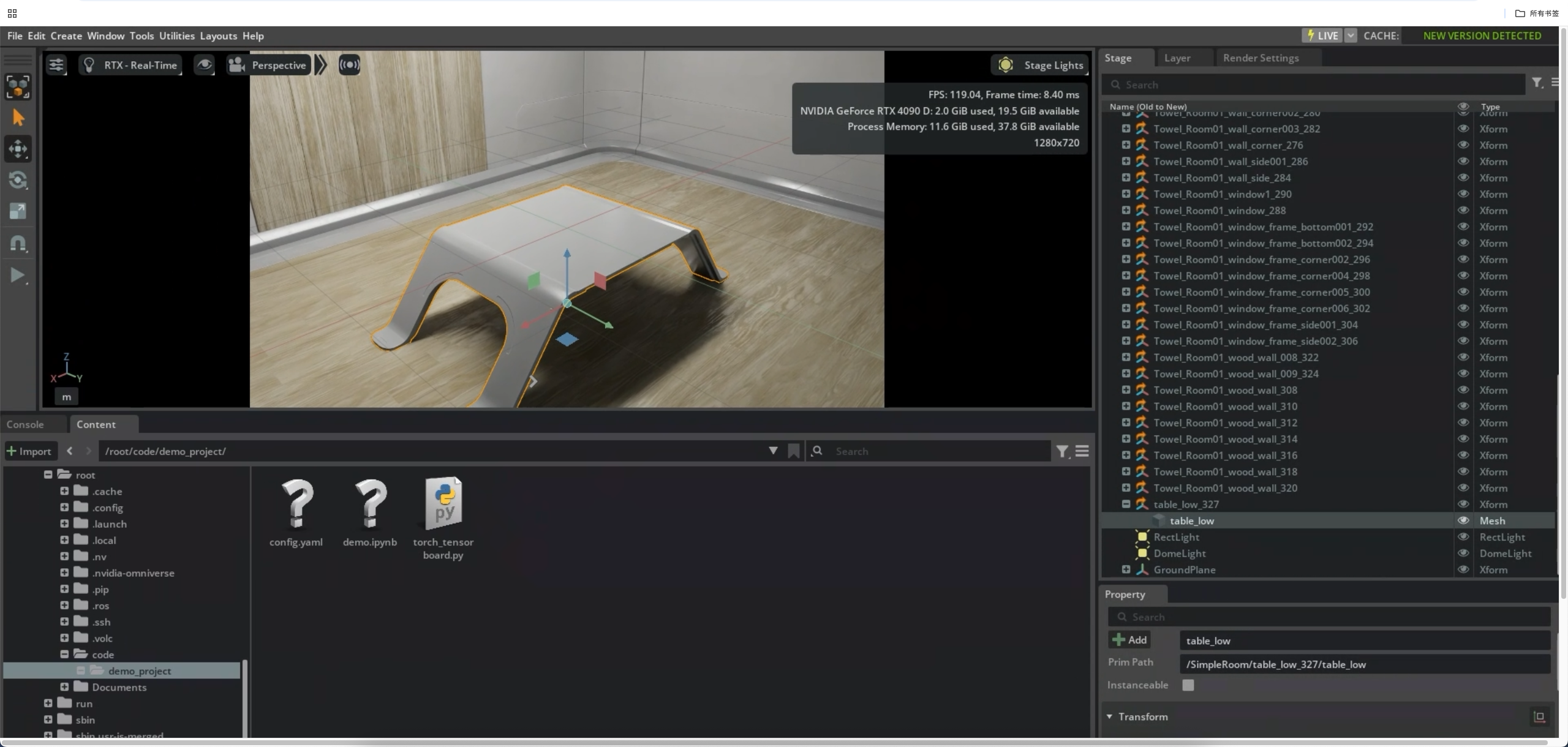Screen dimensions: 1568x747
Task: Toggle the Instanceable checkbox
Action: point(1188,685)
